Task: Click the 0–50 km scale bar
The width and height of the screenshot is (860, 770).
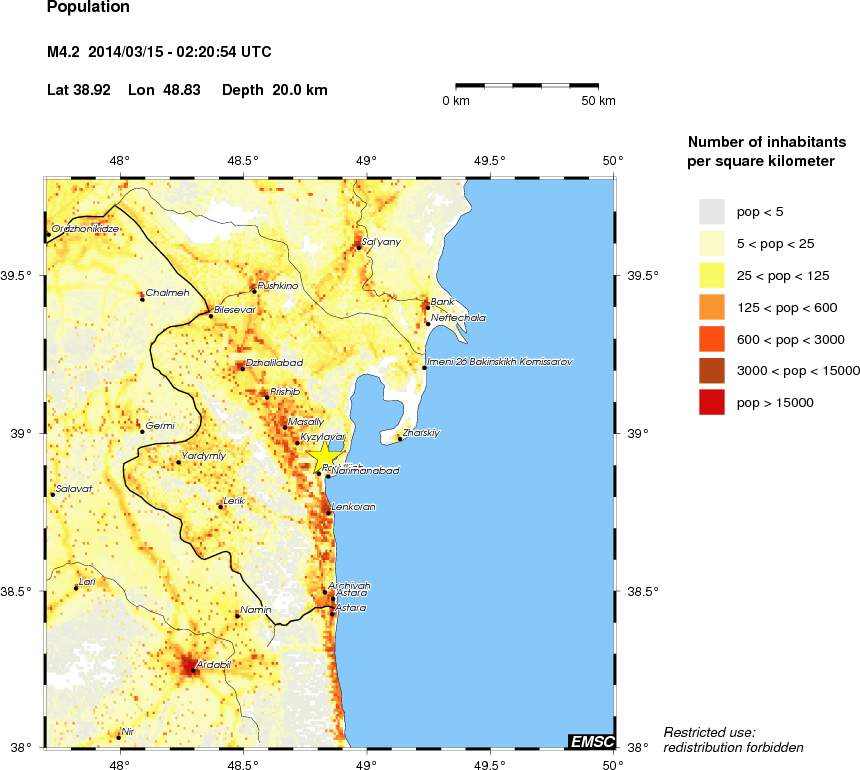Action: (527, 86)
